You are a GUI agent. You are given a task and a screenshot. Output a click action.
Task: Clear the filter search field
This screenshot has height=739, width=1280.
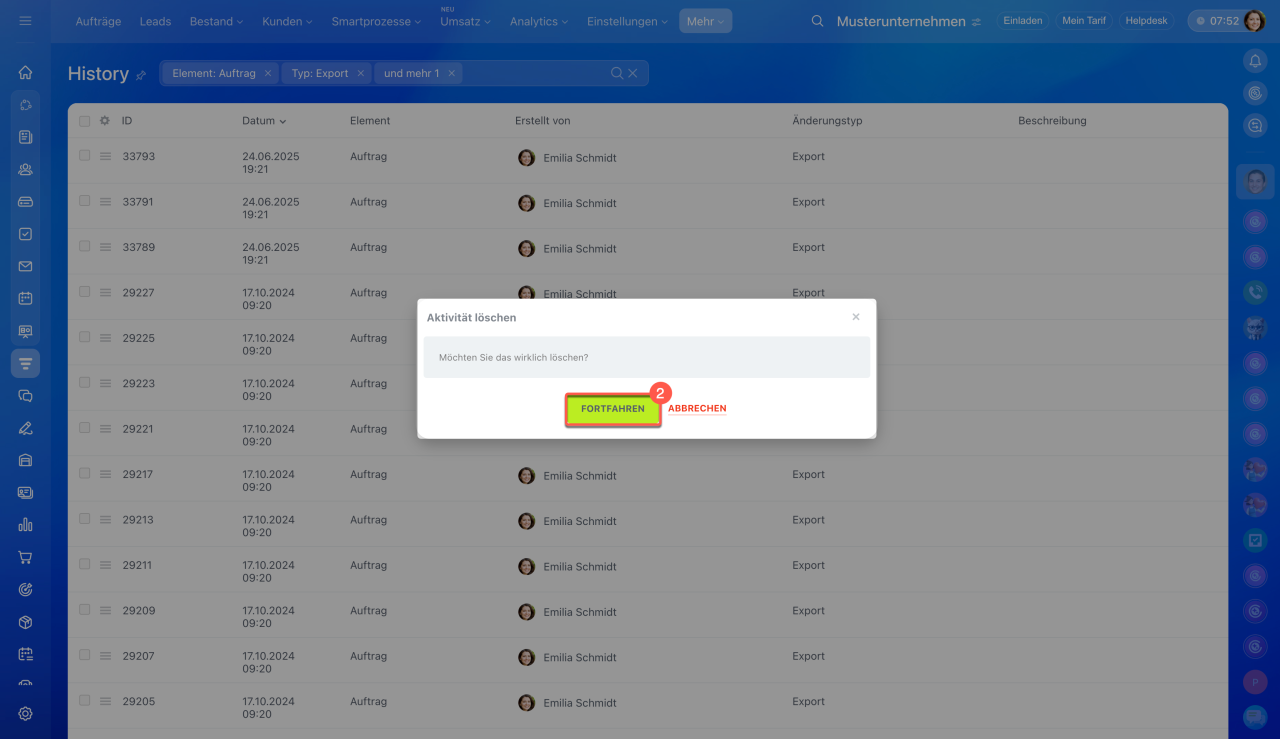pyautogui.click(x=633, y=73)
